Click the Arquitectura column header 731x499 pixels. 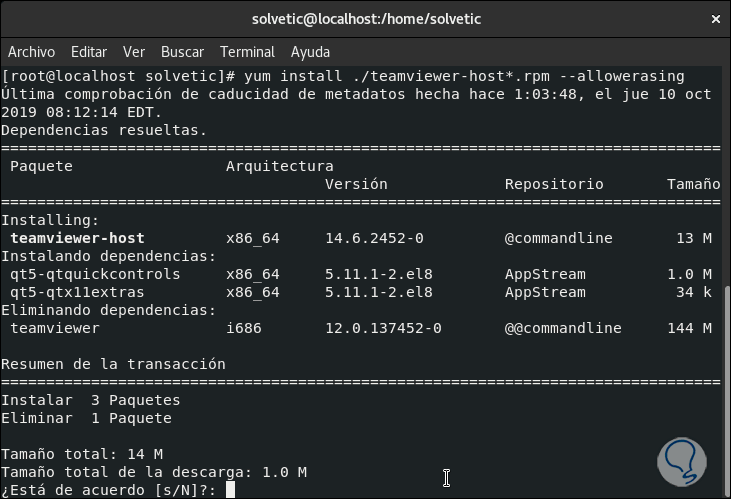(x=279, y=166)
